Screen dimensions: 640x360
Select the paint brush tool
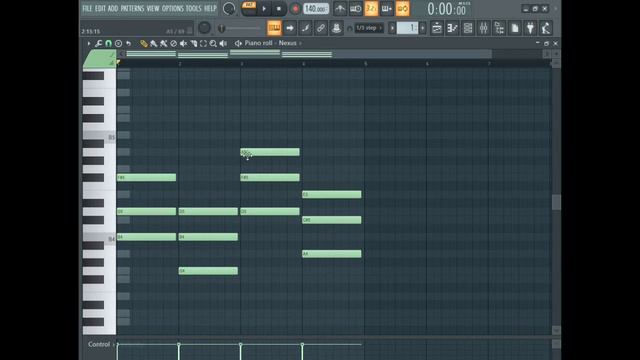[153, 43]
